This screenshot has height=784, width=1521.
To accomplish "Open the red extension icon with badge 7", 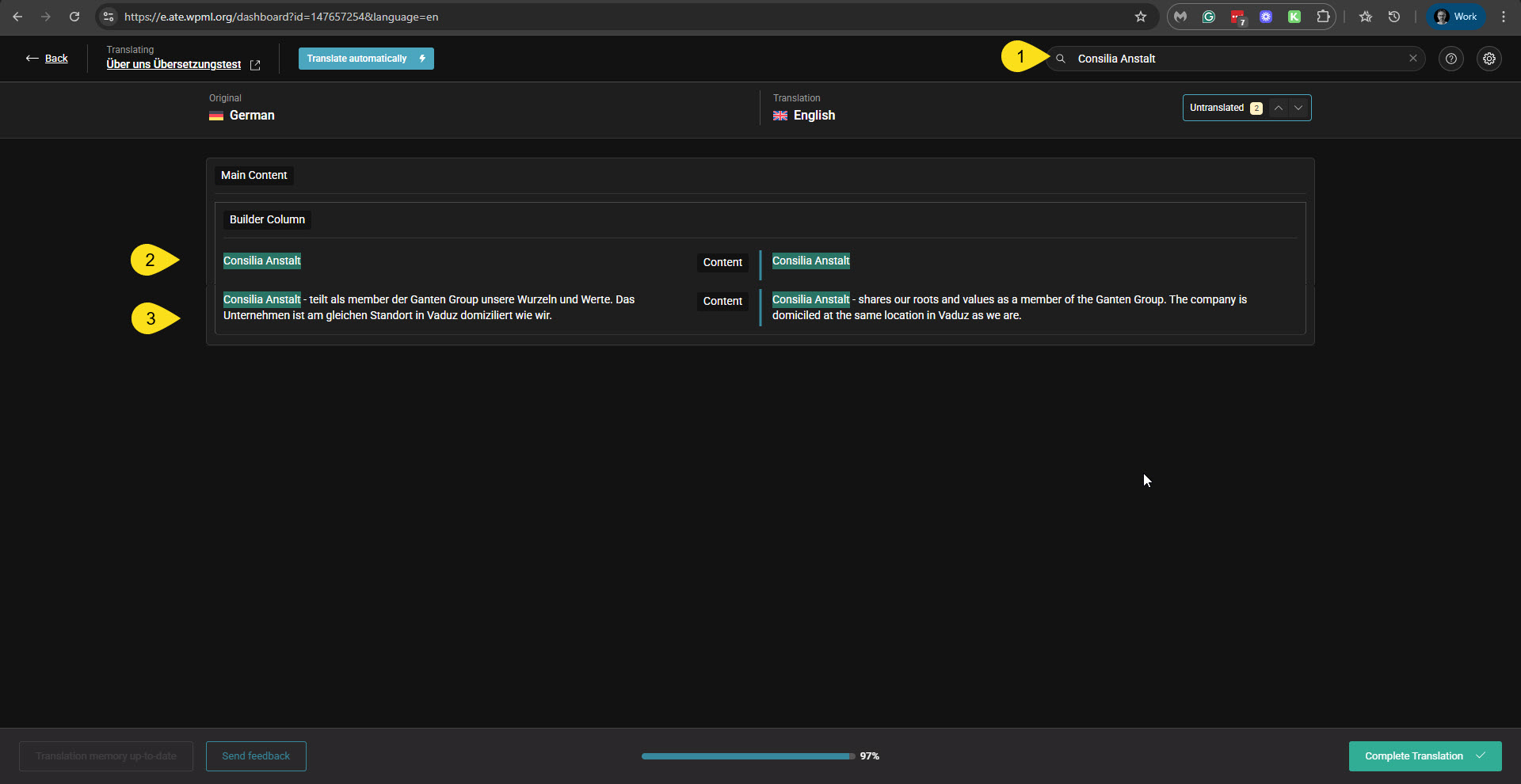I will 1237,17.
